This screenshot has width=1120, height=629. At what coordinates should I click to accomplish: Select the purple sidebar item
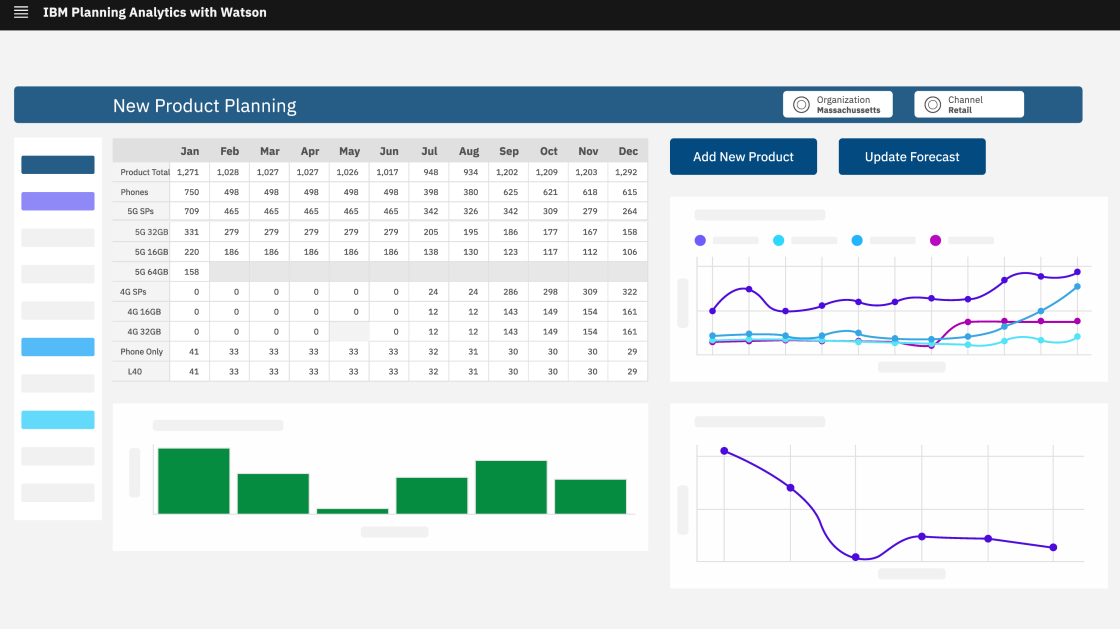tap(58, 201)
